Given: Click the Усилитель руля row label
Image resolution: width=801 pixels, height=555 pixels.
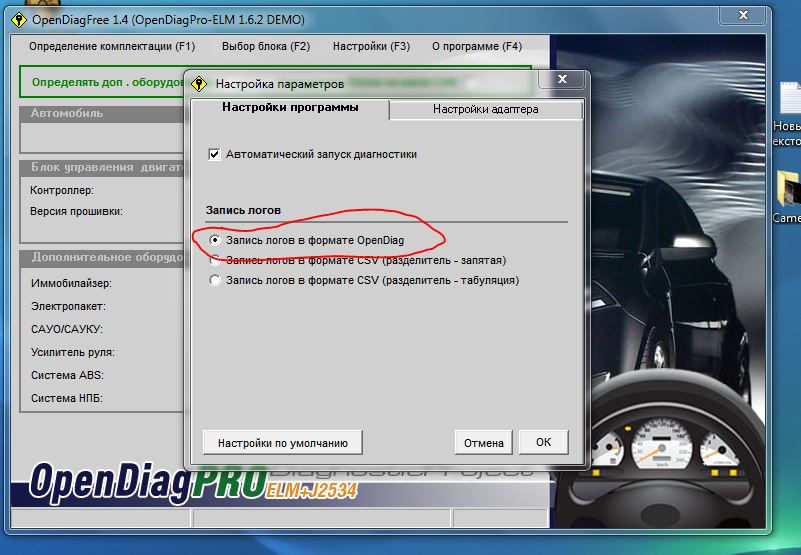Looking at the screenshot, I should click(x=73, y=352).
